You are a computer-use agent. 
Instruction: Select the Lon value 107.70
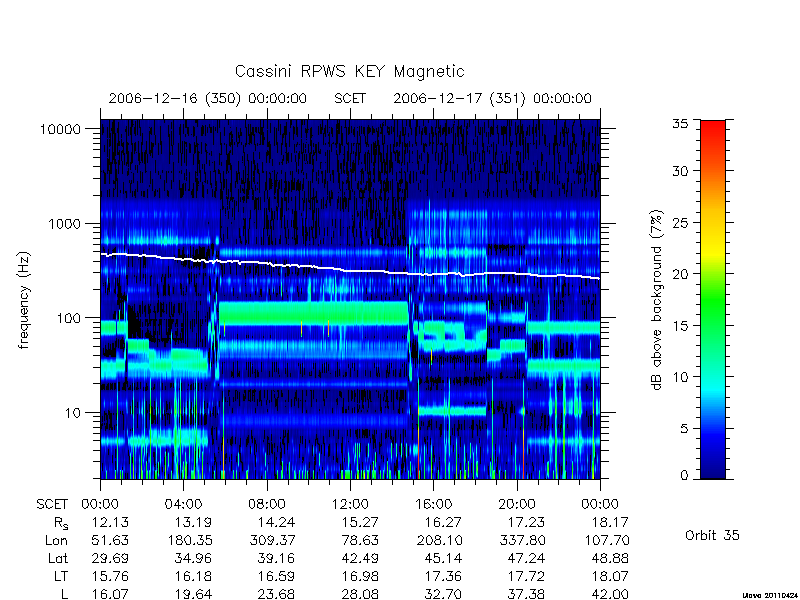click(x=607, y=540)
